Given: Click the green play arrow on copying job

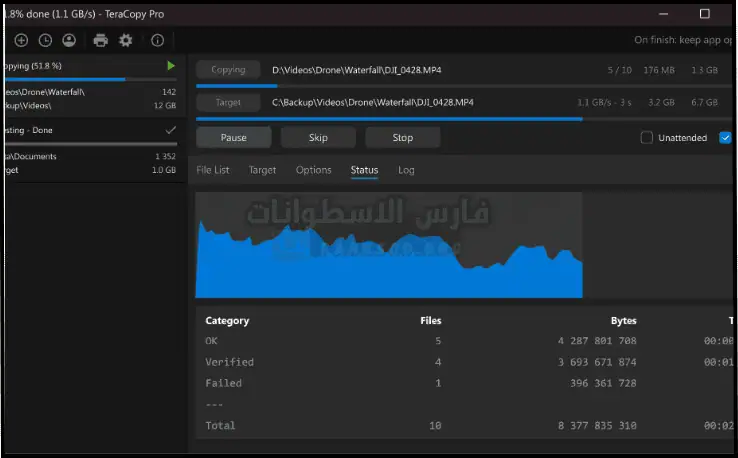Looking at the screenshot, I should point(171,66).
